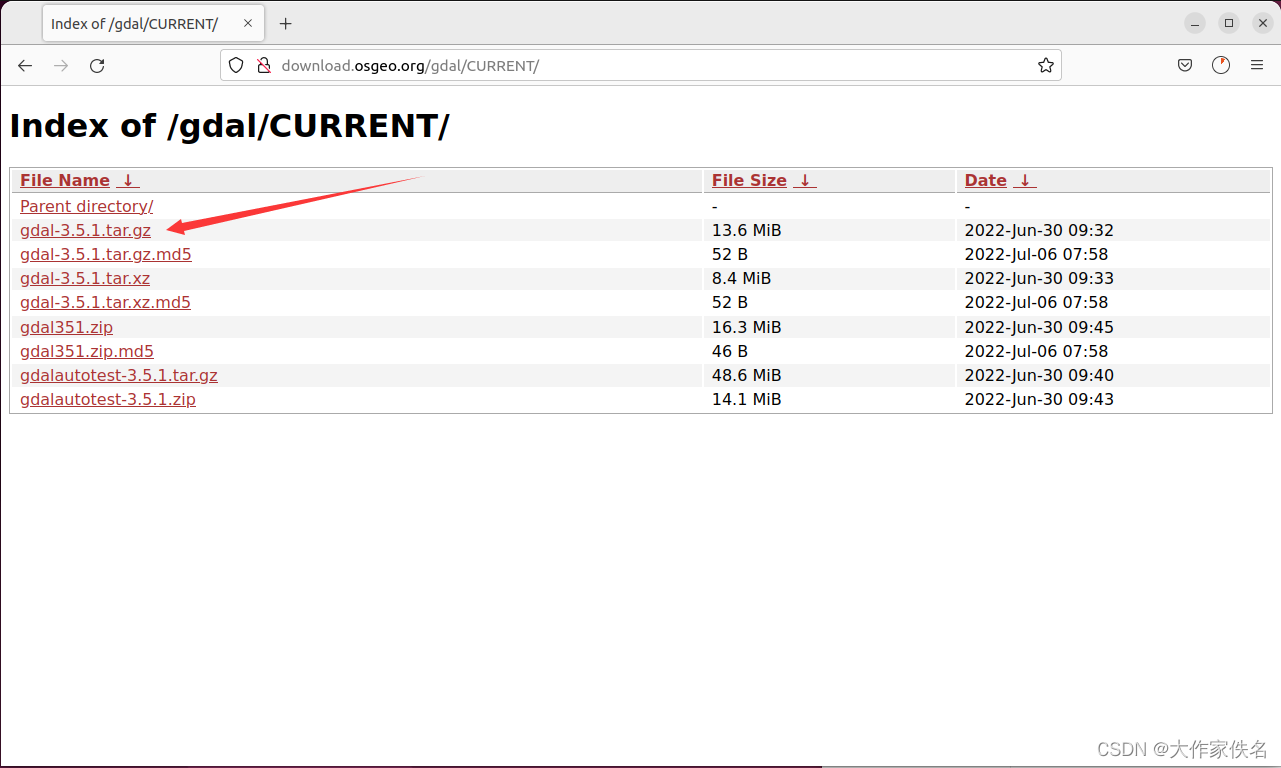Click date 2022-Jun-30 09:33
Image resolution: width=1281 pixels, height=768 pixels.
[x=1039, y=279]
